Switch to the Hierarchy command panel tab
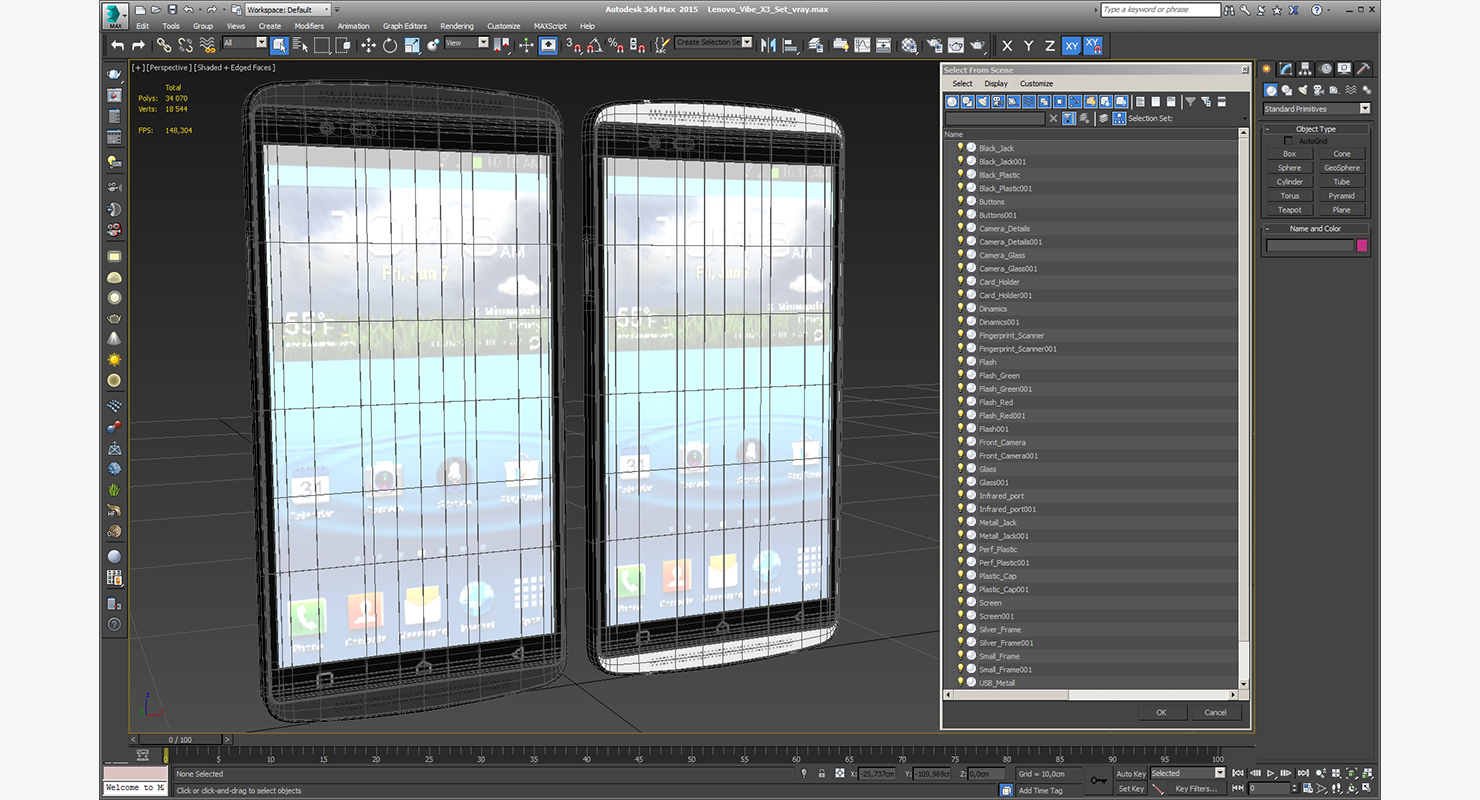 click(x=1305, y=68)
